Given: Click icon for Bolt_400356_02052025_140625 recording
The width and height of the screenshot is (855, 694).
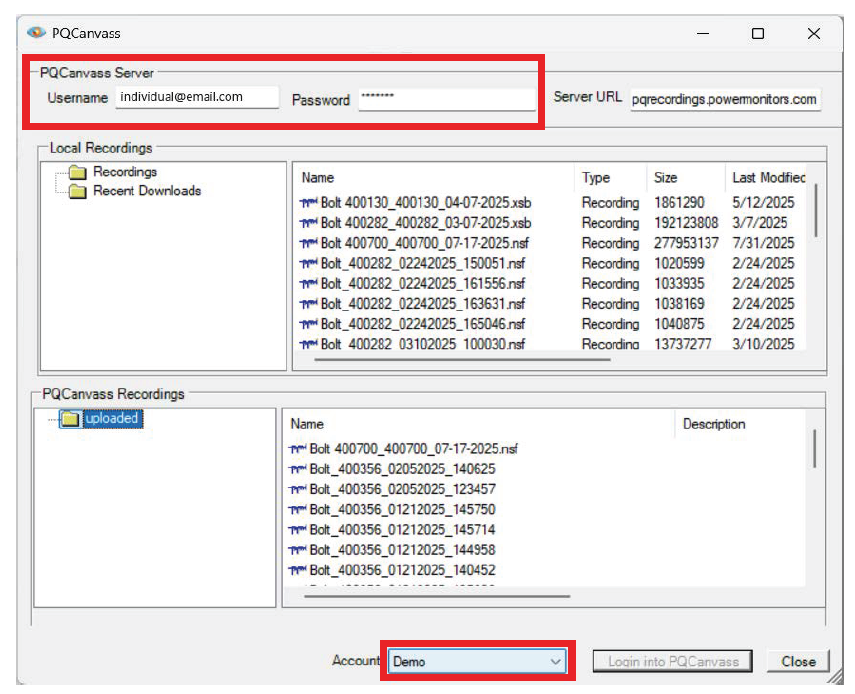Looking at the screenshot, I should pos(297,470).
